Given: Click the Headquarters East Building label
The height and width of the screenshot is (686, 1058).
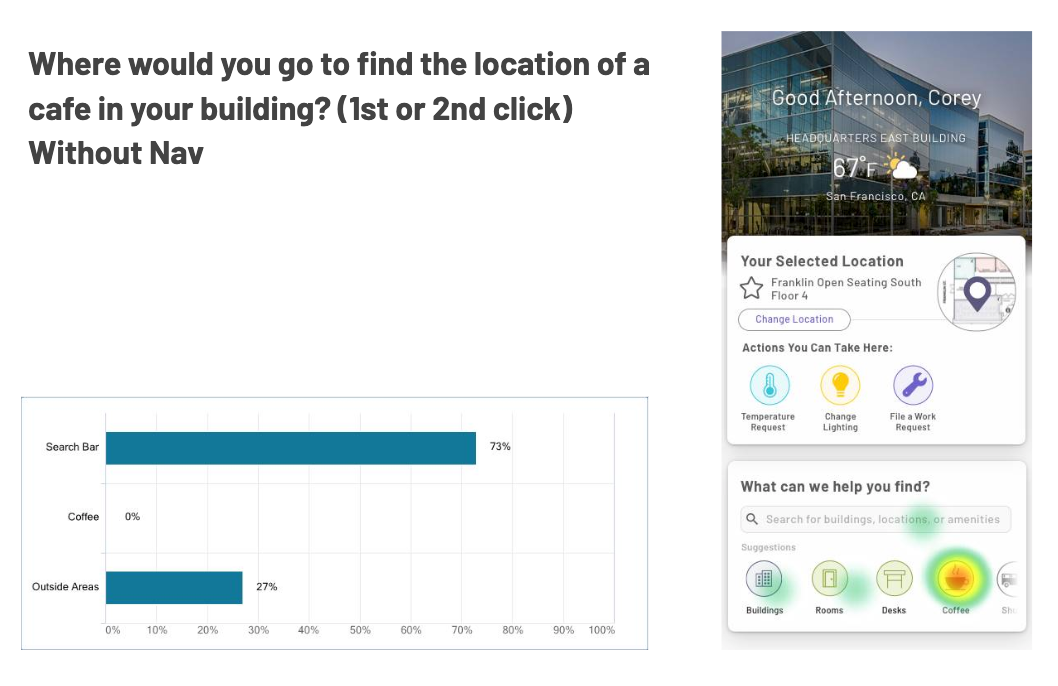Looking at the screenshot, I should click(x=875, y=138).
